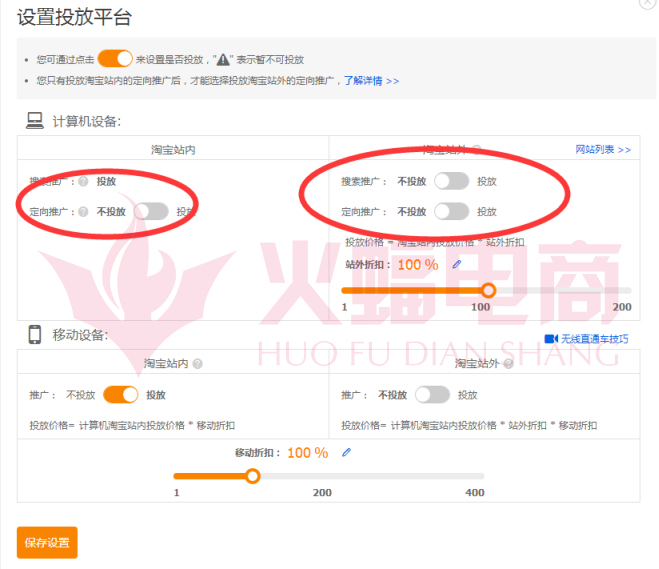Image resolution: width=659 pixels, height=569 pixels.
Task: Click 投放 label of off-site 定向推广 row
Action: pos(487,211)
